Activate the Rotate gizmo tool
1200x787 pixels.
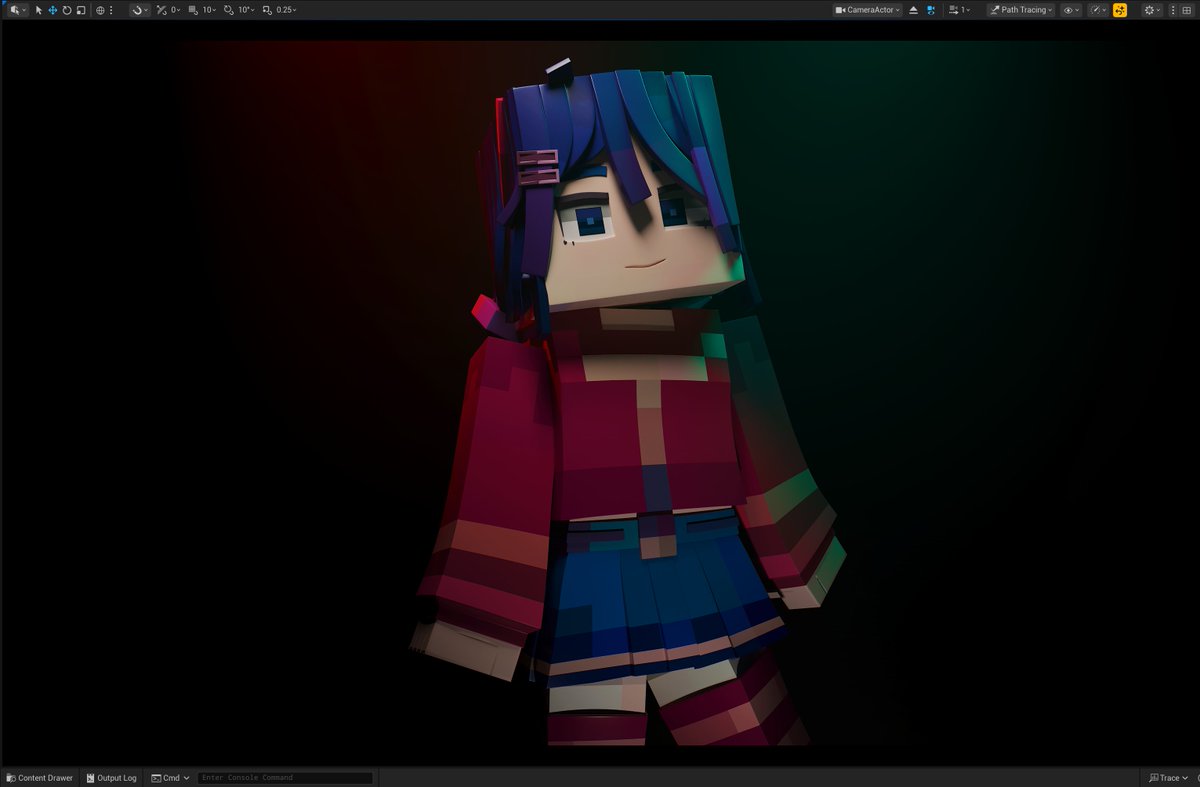(x=67, y=10)
